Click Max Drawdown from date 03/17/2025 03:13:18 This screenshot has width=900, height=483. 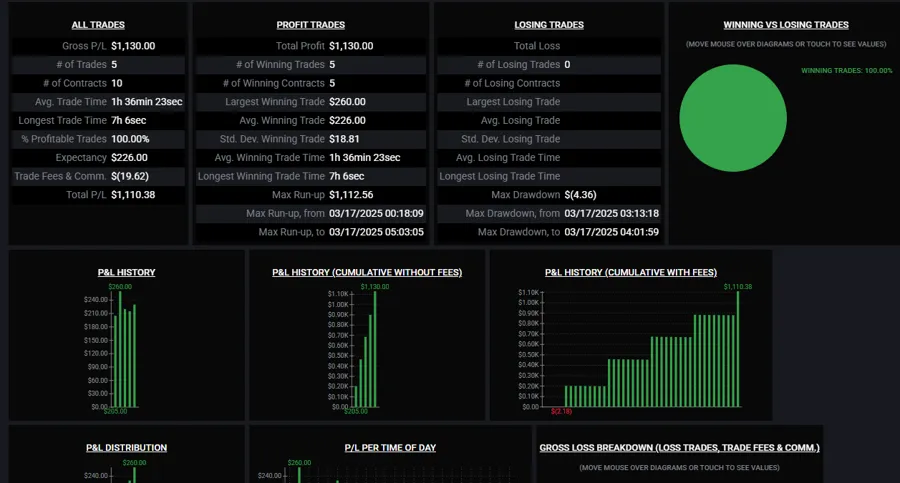tap(612, 214)
